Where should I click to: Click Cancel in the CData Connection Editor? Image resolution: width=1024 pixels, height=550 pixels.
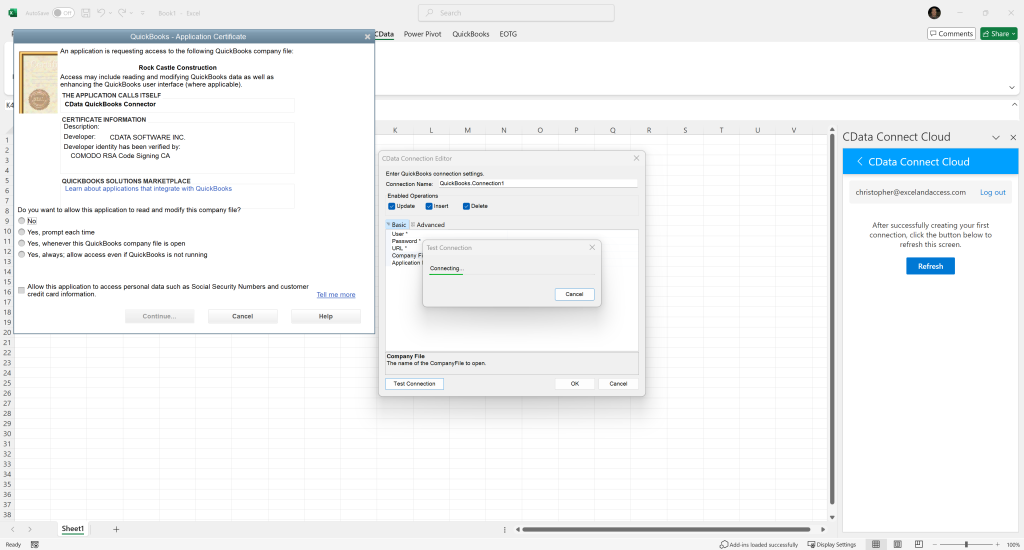[618, 384]
